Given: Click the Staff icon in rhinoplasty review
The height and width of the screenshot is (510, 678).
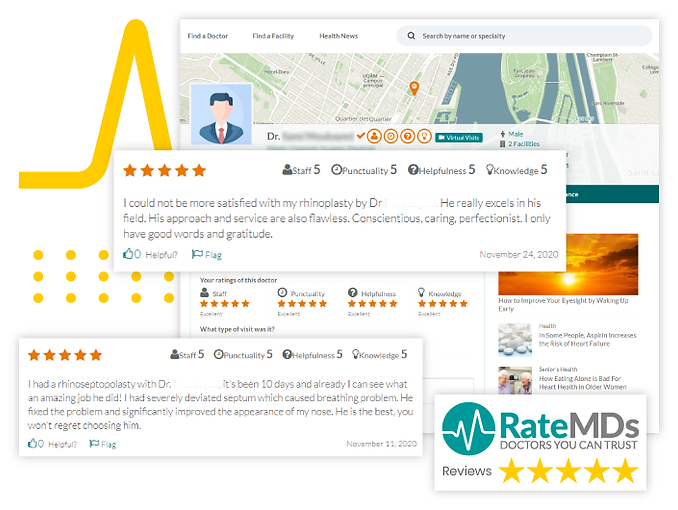Looking at the screenshot, I should point(287,170).
